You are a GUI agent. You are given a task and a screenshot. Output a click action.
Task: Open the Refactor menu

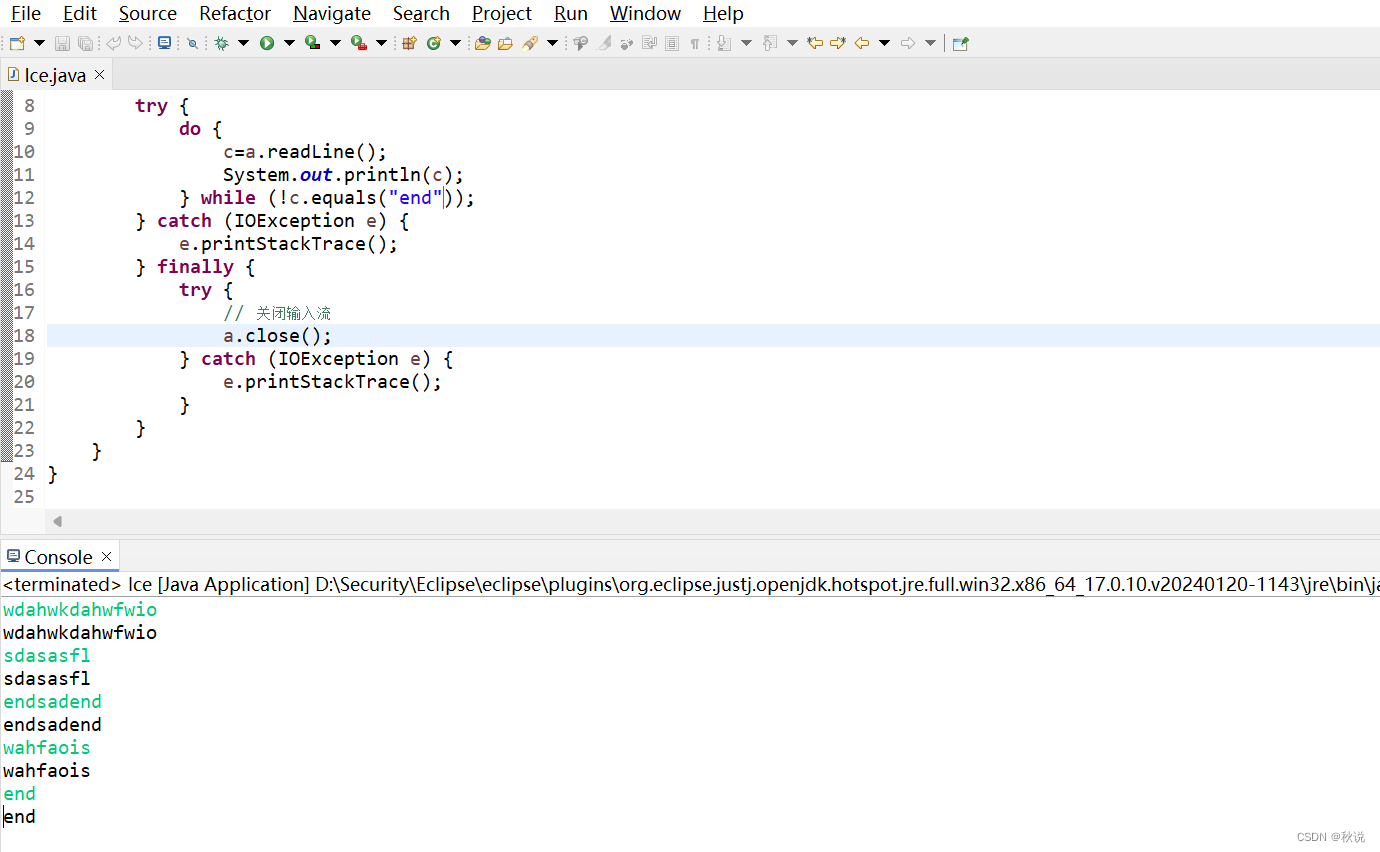[x=235, y=13]
